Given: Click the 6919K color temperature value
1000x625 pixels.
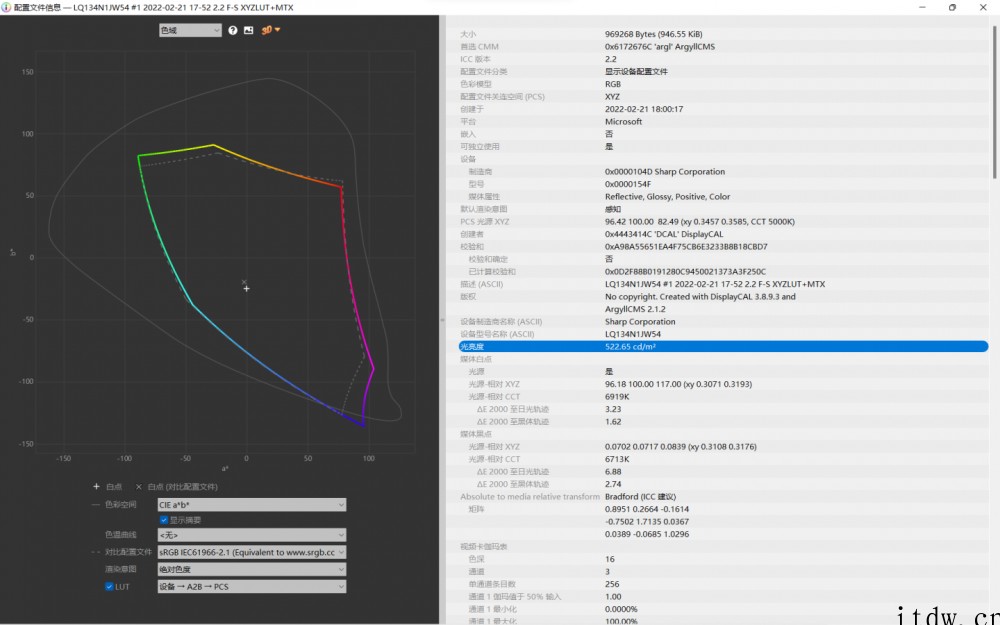Looking at the screenshot, I should click(x=617, y=397).
